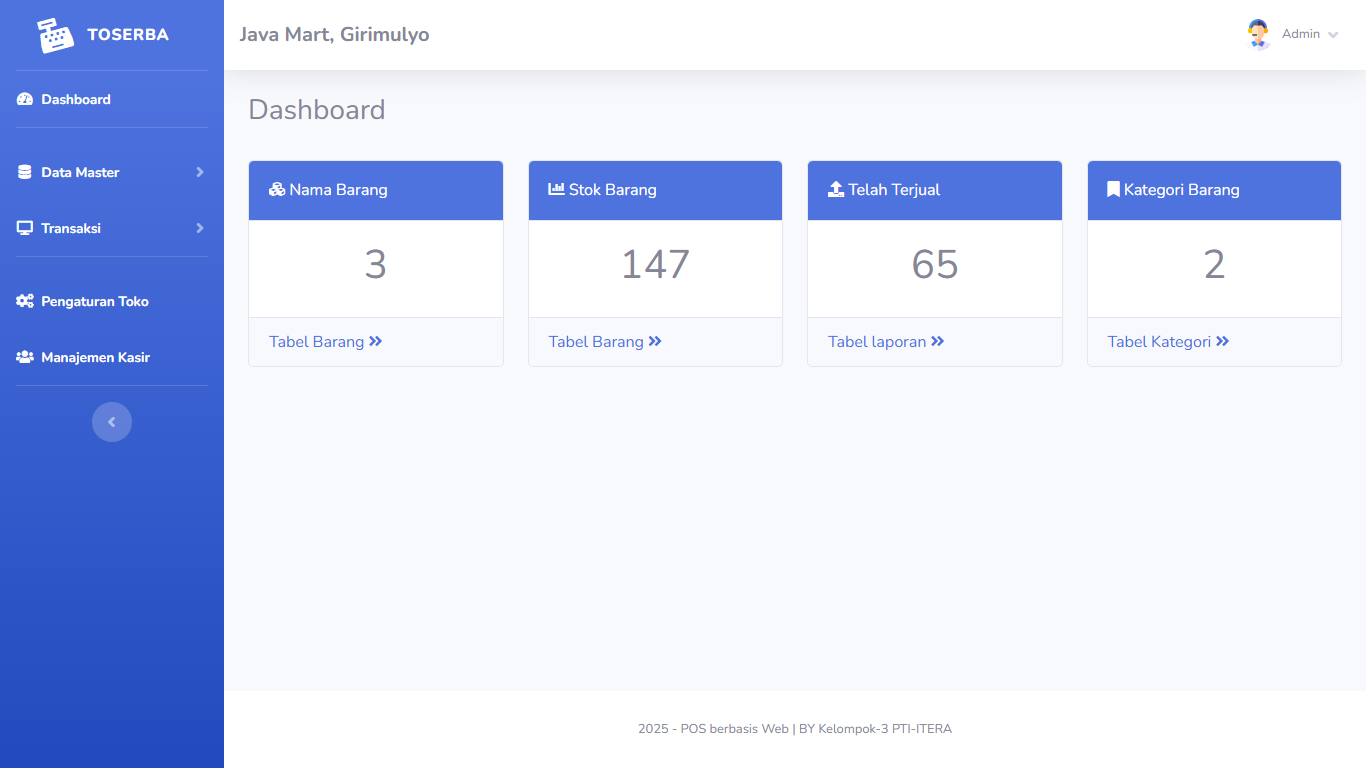Click the bar chart icon on Stok Barang card
The image size is (1366, 768).
click(557, 189)
